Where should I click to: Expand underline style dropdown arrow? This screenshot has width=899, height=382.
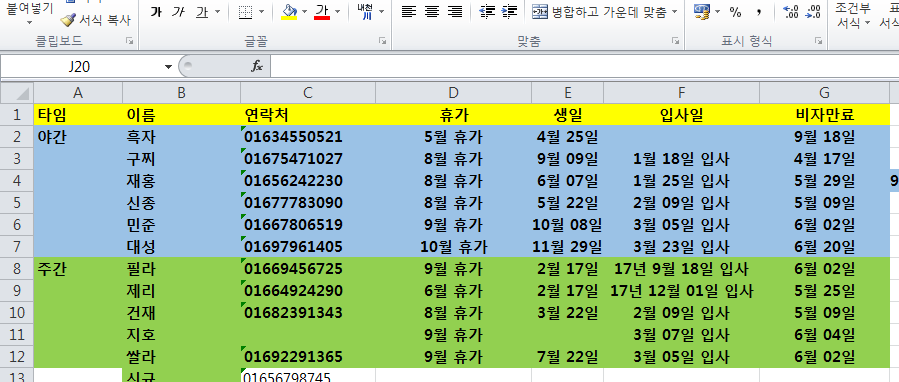point(217,11)
